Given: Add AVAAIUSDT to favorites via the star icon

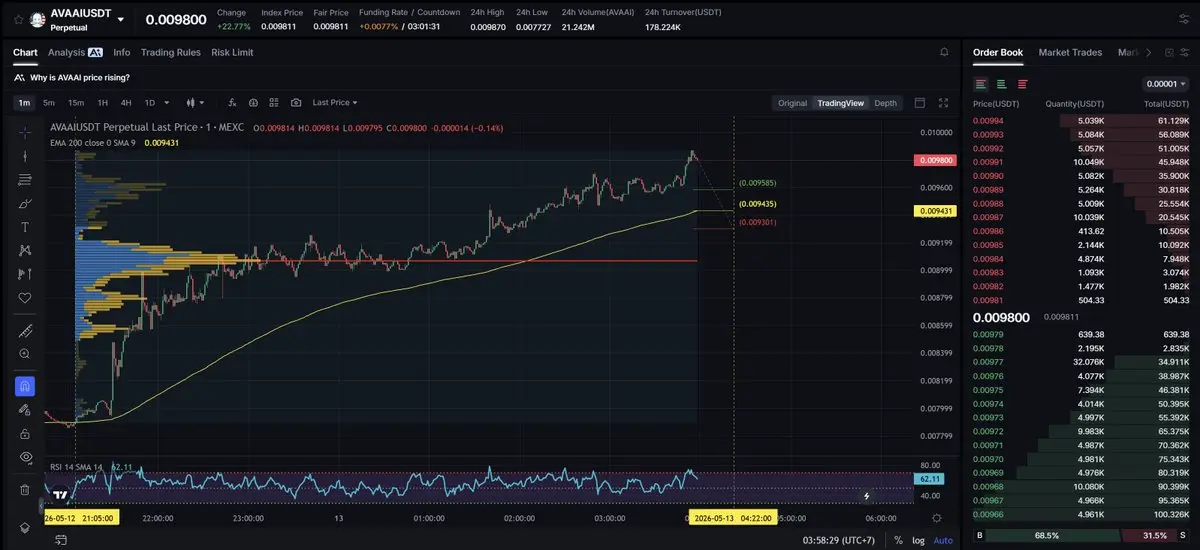Looking at the screenshot, I should tap(18, 19).
